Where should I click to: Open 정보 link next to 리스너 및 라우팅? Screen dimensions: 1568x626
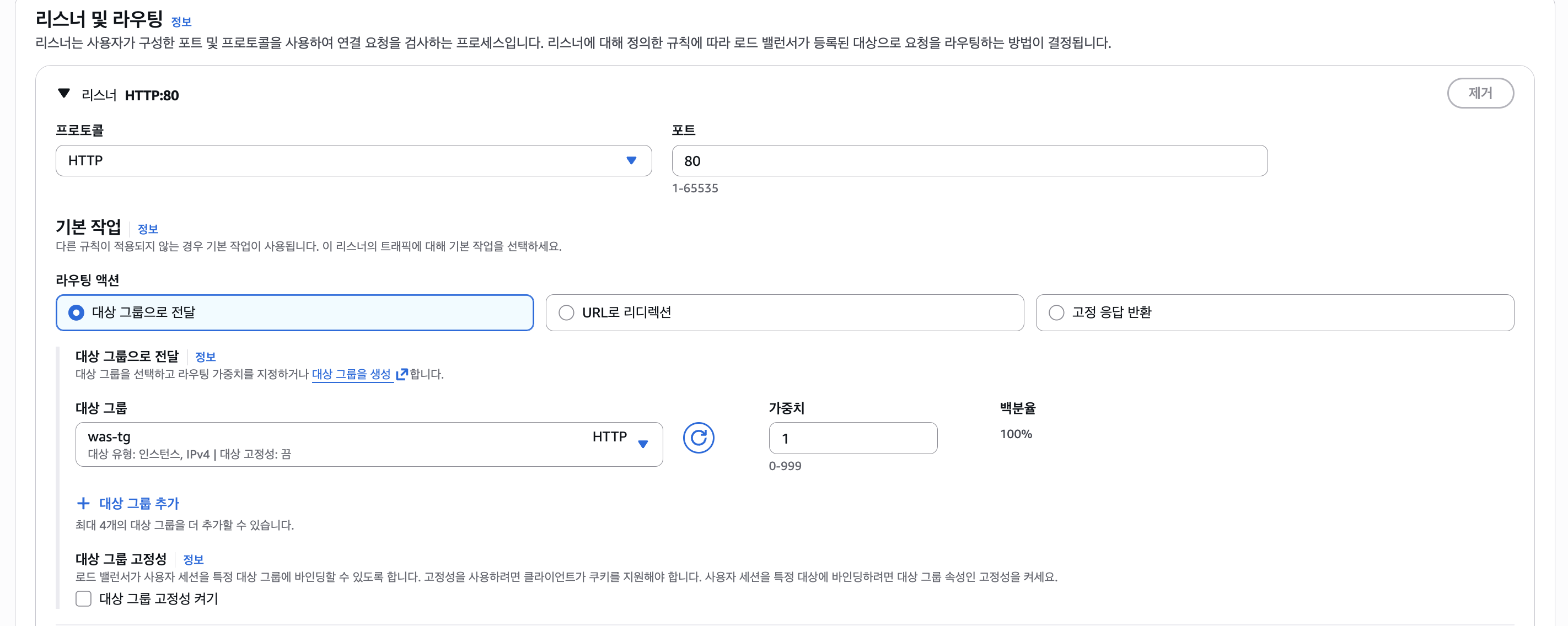coord(181,22)
